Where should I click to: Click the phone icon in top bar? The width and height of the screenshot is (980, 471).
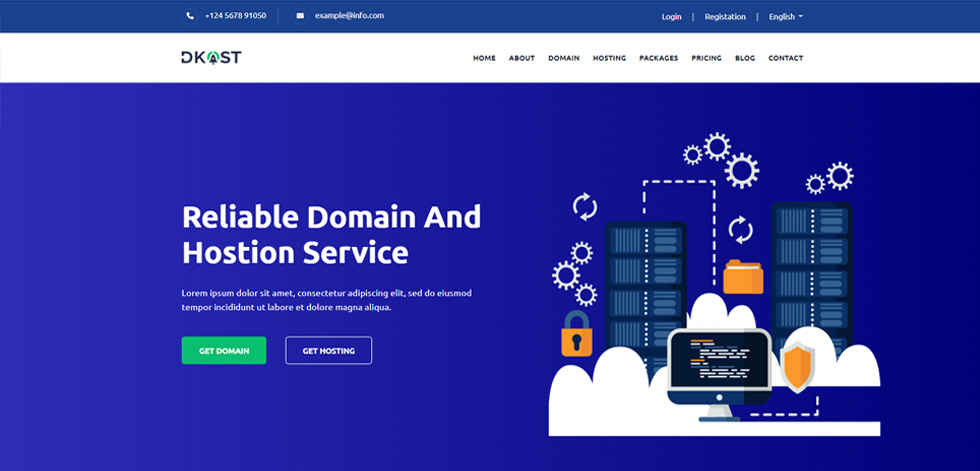tap(190, 16)
